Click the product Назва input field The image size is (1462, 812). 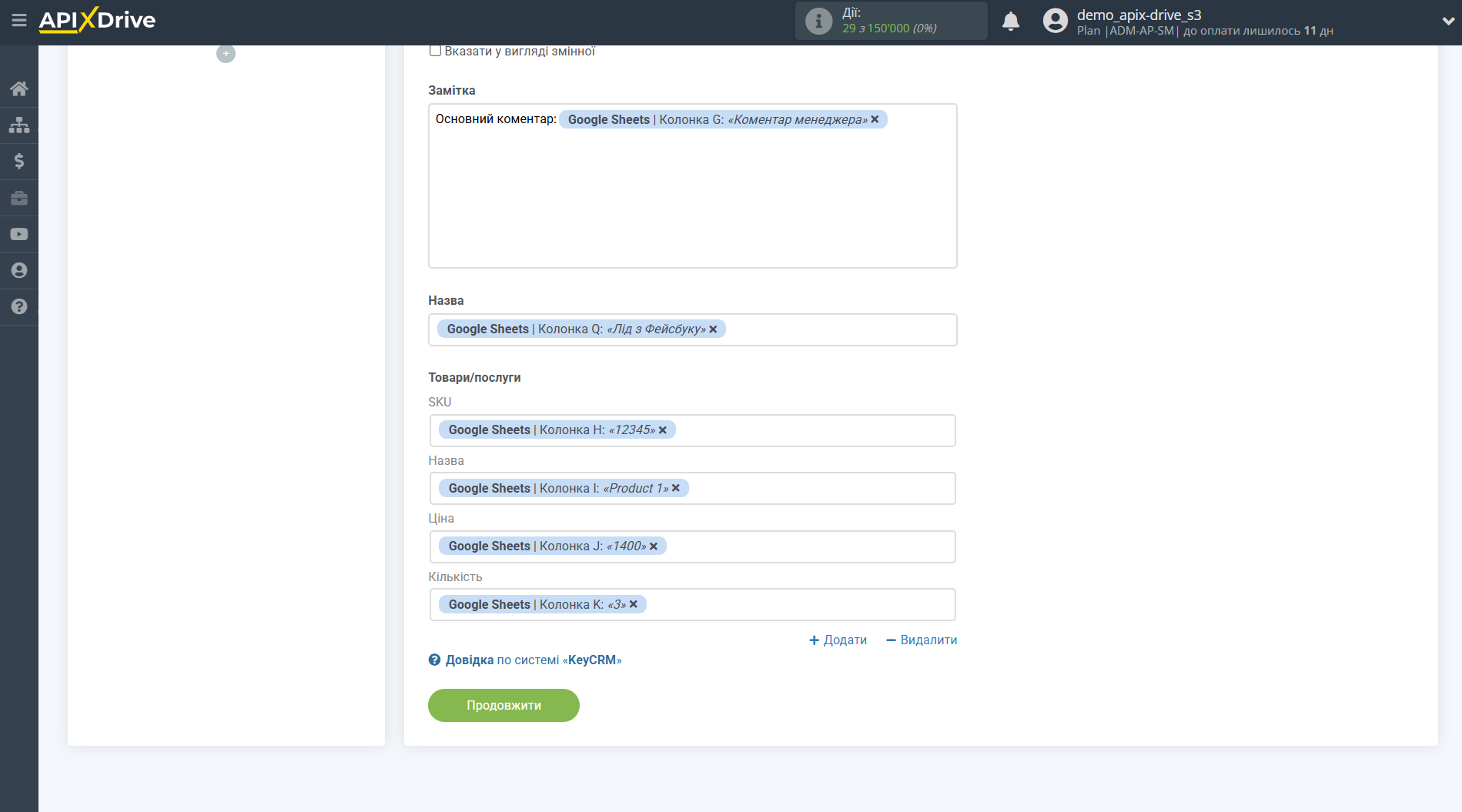[x=692, y=488]
